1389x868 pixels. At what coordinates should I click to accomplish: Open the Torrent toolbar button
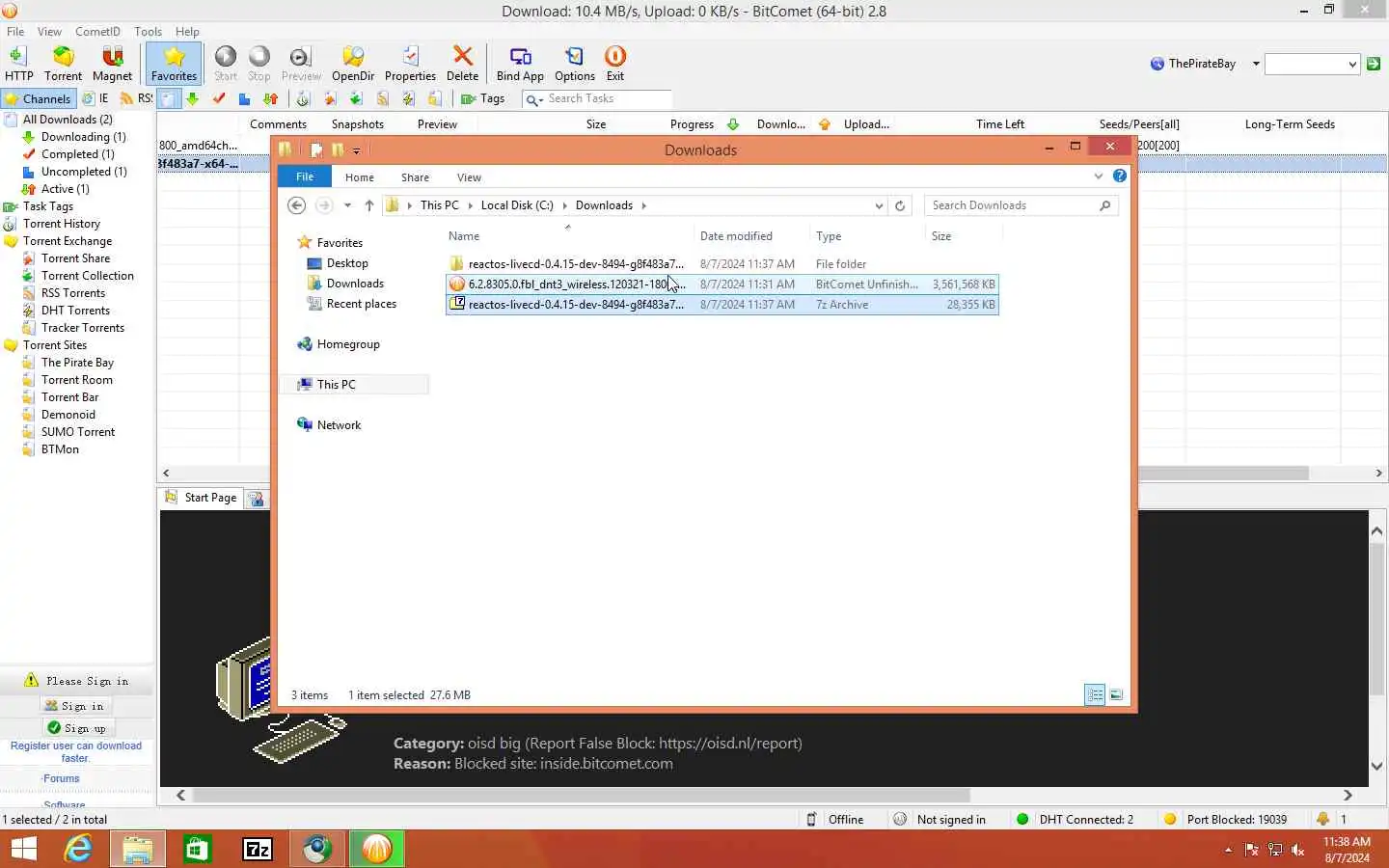(63, 64)
